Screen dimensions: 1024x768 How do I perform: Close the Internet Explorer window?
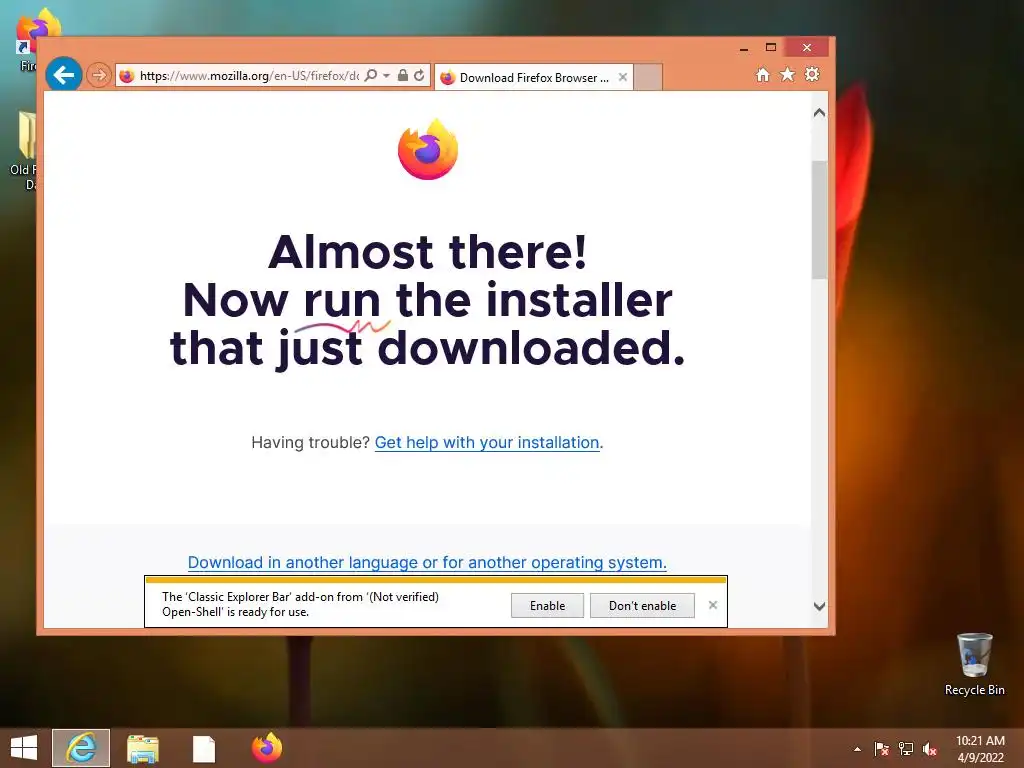(x=807, y=48)
